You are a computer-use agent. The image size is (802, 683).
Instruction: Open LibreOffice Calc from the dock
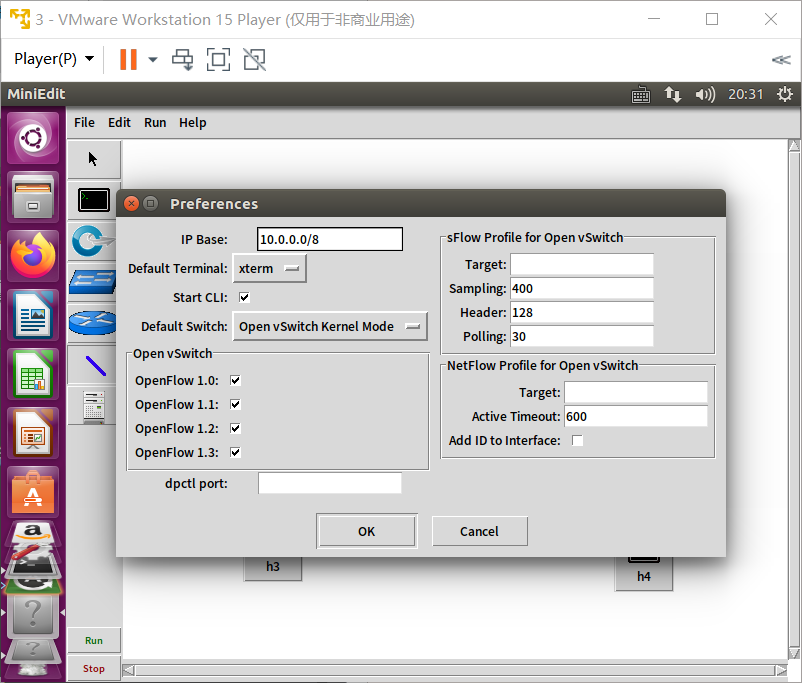tap(33, 374)
